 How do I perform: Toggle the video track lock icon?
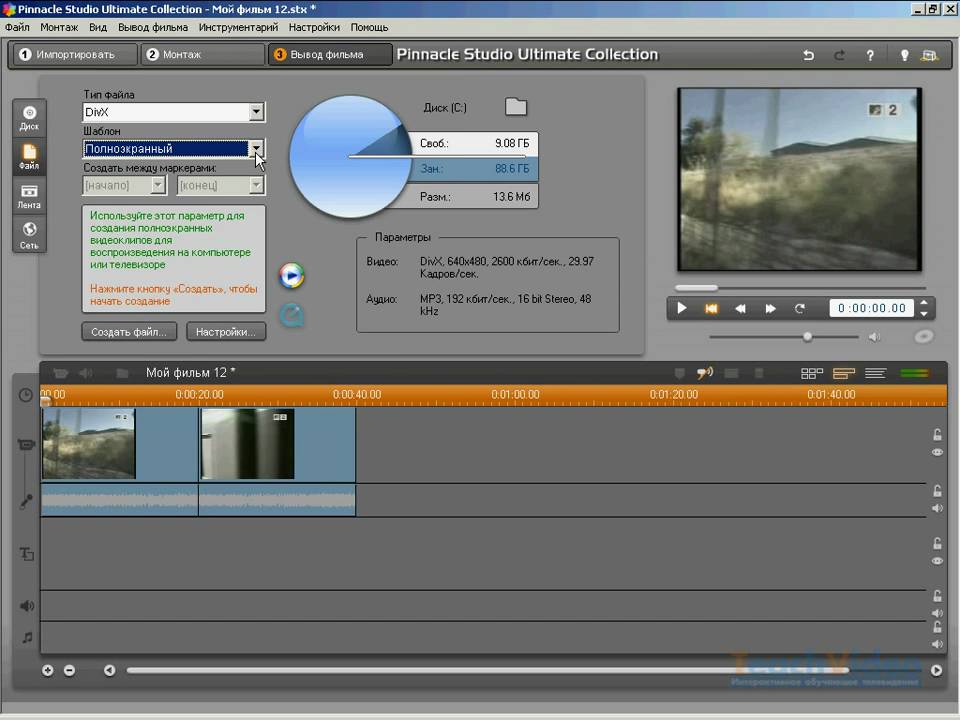coord(937,434)
